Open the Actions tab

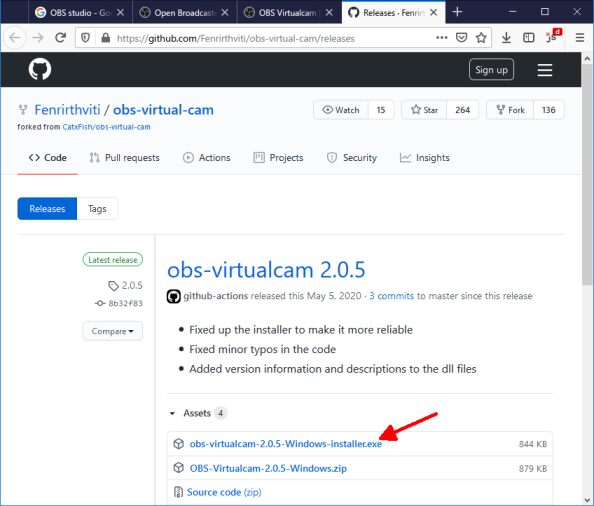pyautogui.click(x=207, y=158)
